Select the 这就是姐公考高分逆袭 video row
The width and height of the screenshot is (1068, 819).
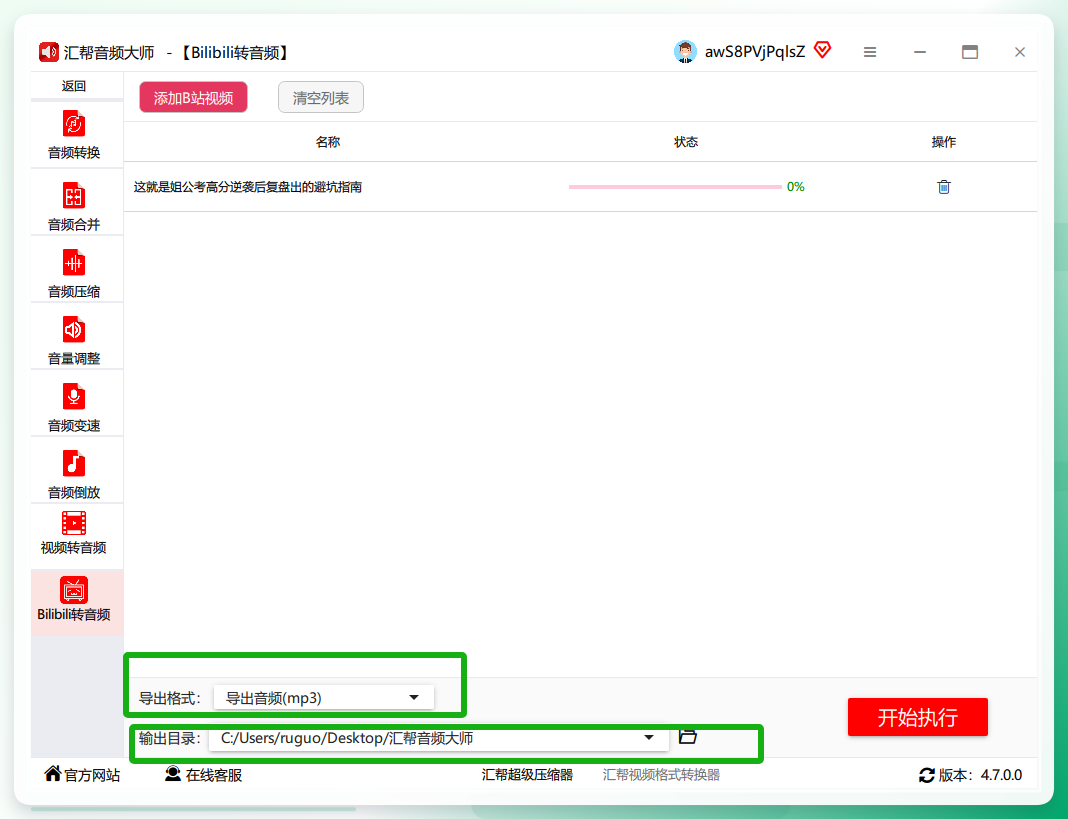point(580,187)
